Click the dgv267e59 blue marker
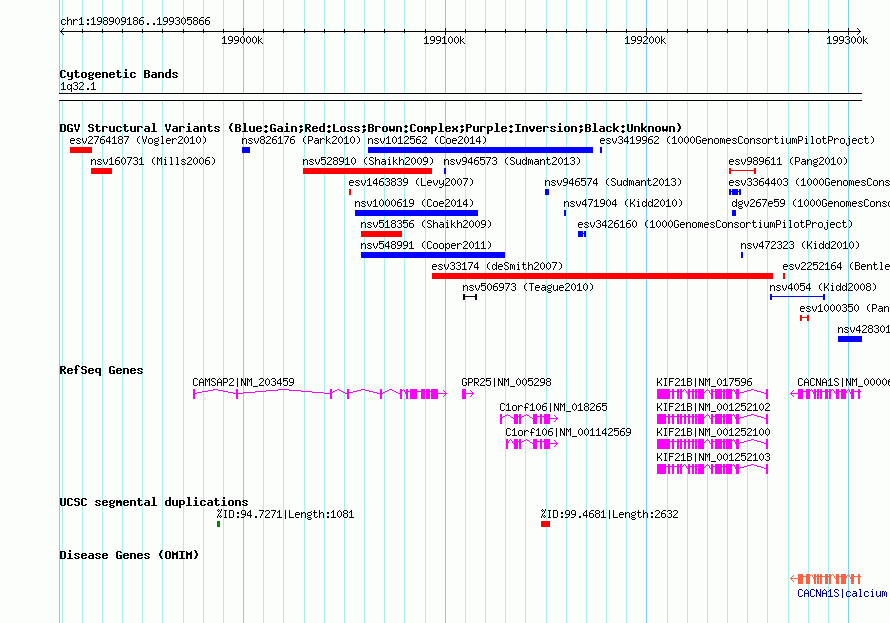Screen dimensions: 890x623 point(734,213)
